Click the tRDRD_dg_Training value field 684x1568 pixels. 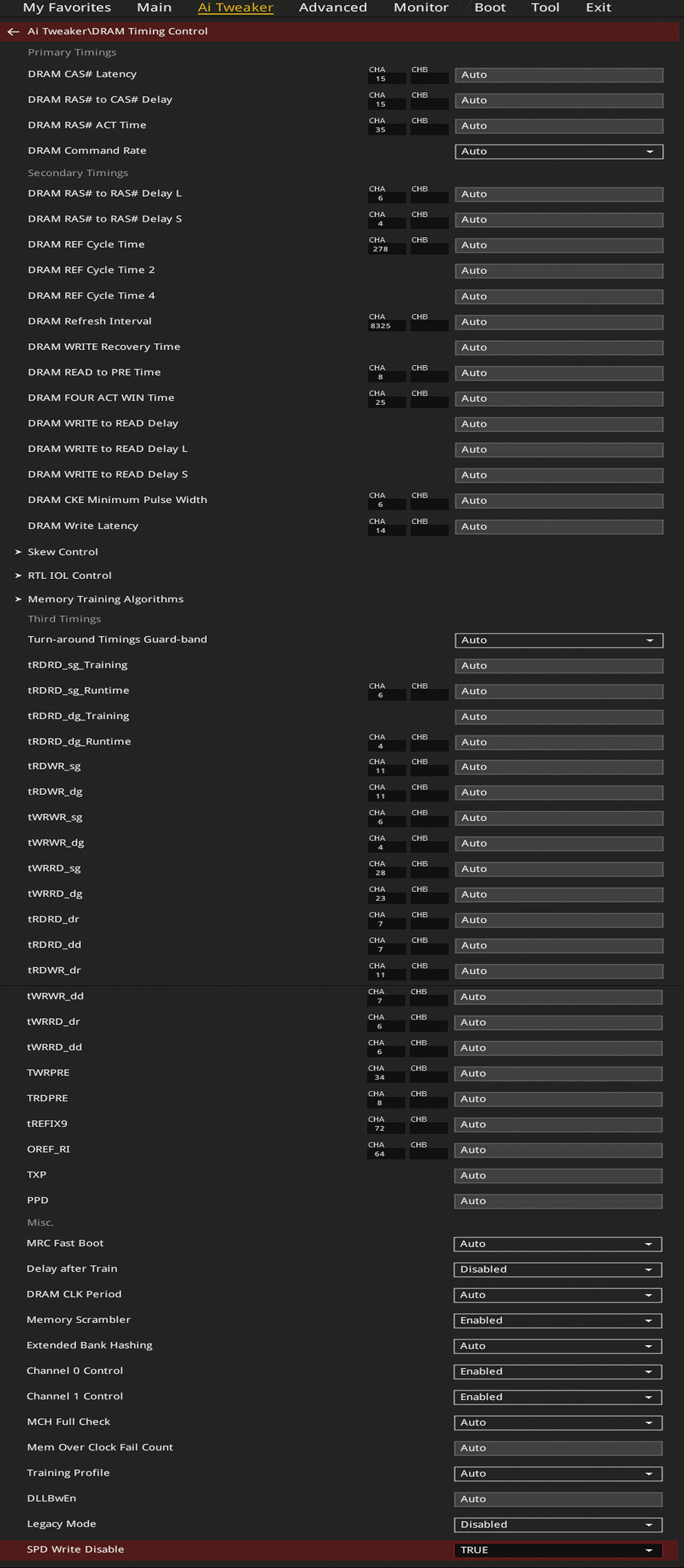pyautogui.click(x=559, y=717)
